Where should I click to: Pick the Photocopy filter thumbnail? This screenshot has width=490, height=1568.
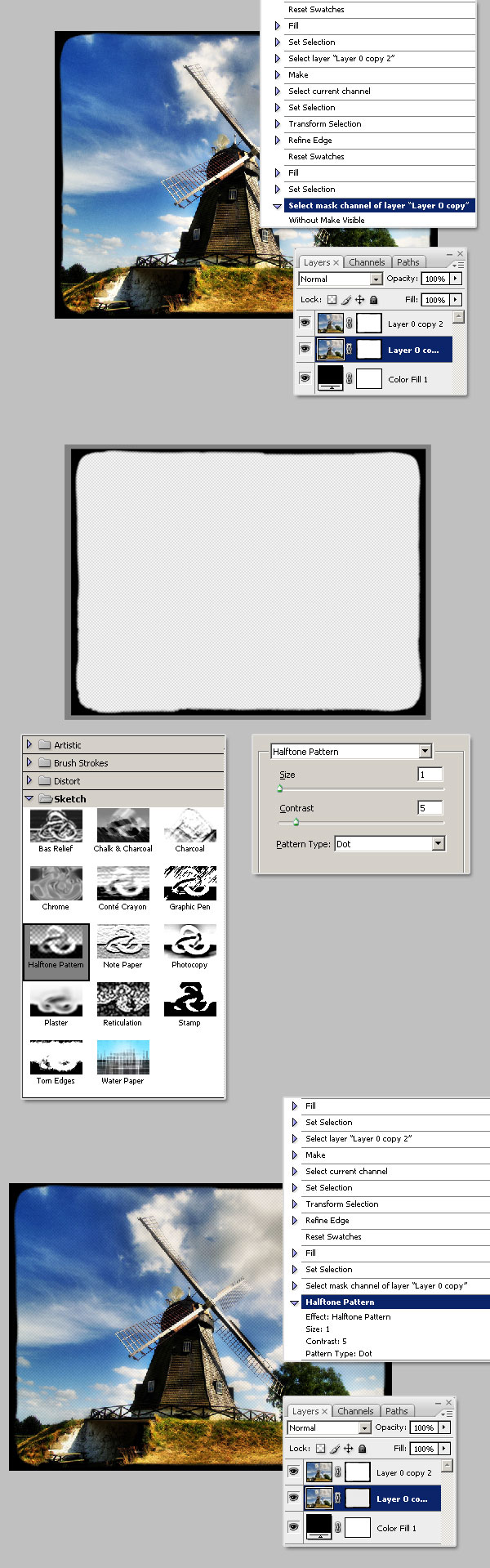click(x=189, y=941)
